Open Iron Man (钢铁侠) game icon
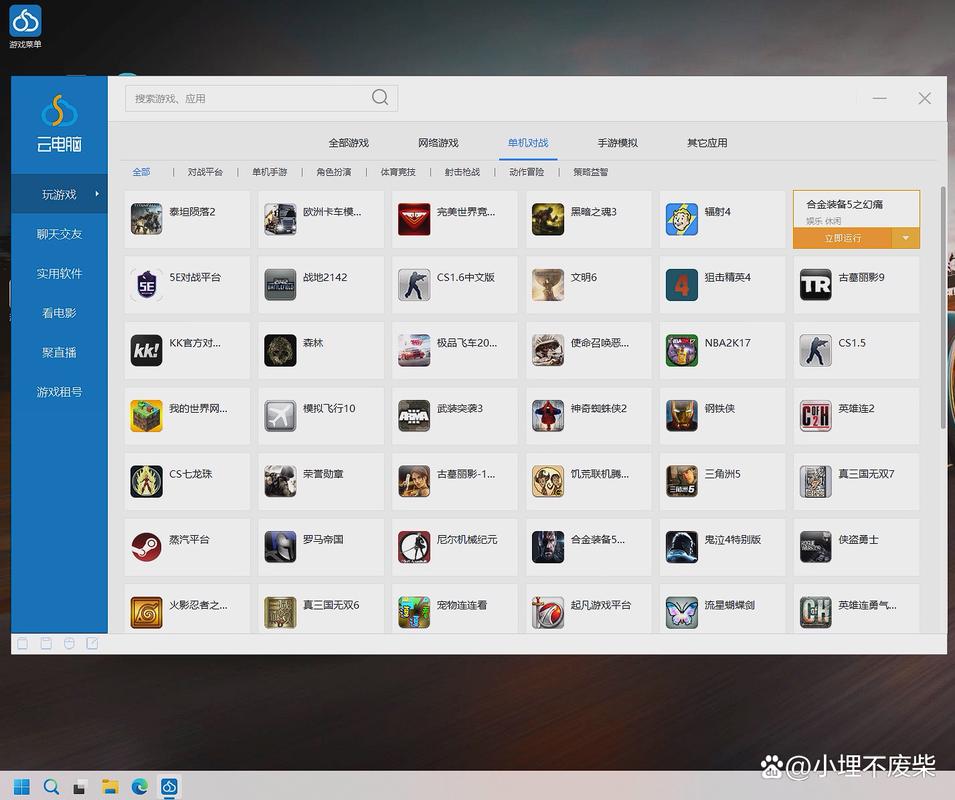The image size is (955, 800). coord(682,416)
